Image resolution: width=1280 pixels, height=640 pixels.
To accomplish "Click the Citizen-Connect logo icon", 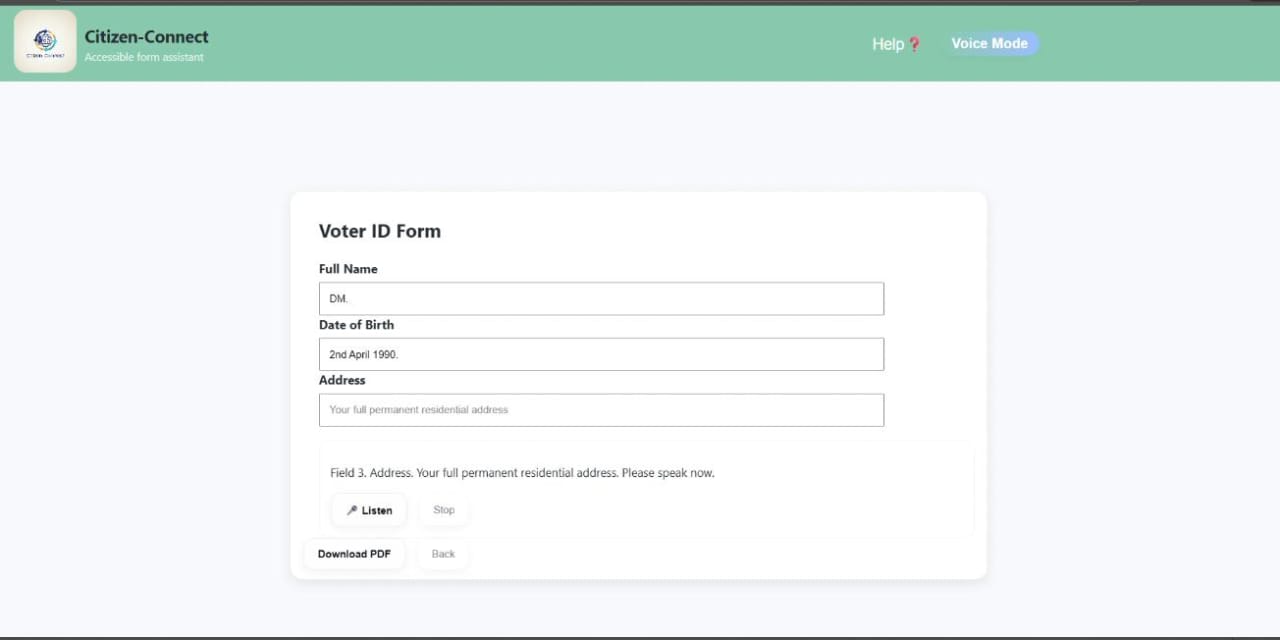I will tap(45, 42).
